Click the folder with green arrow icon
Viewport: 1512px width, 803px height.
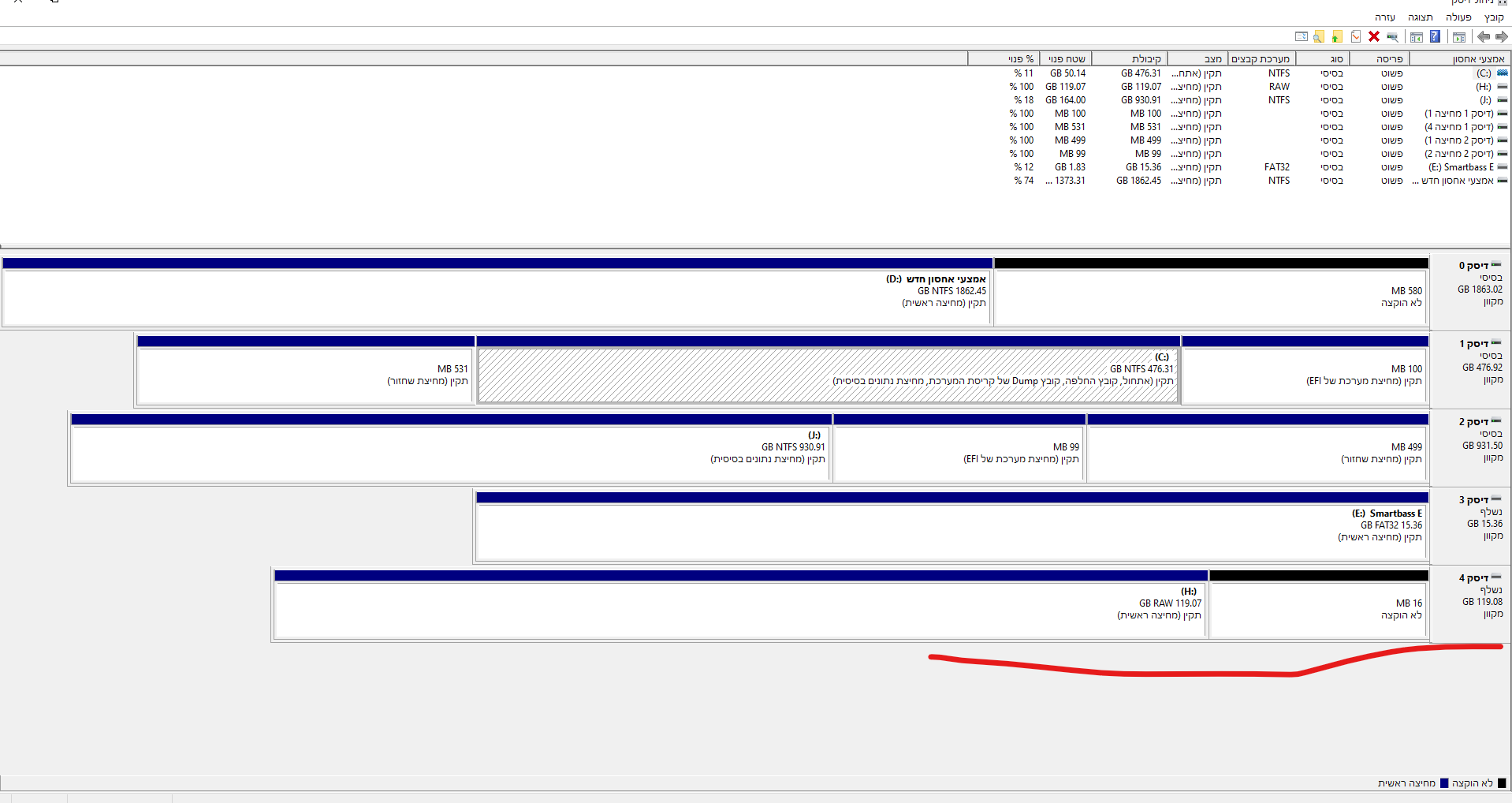point(1337,37)
